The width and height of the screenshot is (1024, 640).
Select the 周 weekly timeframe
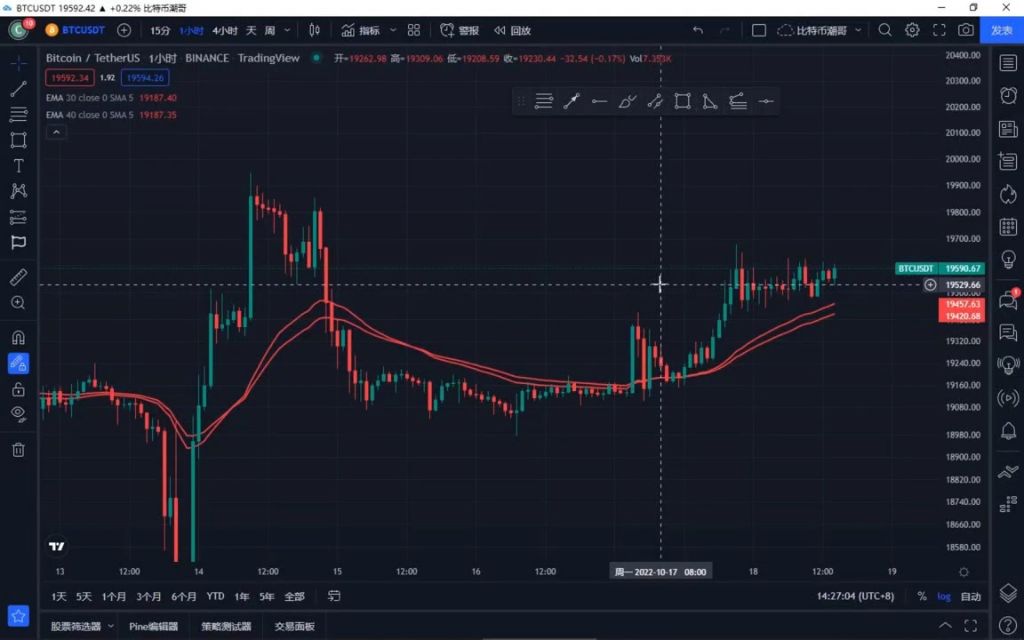coord(270,31)
